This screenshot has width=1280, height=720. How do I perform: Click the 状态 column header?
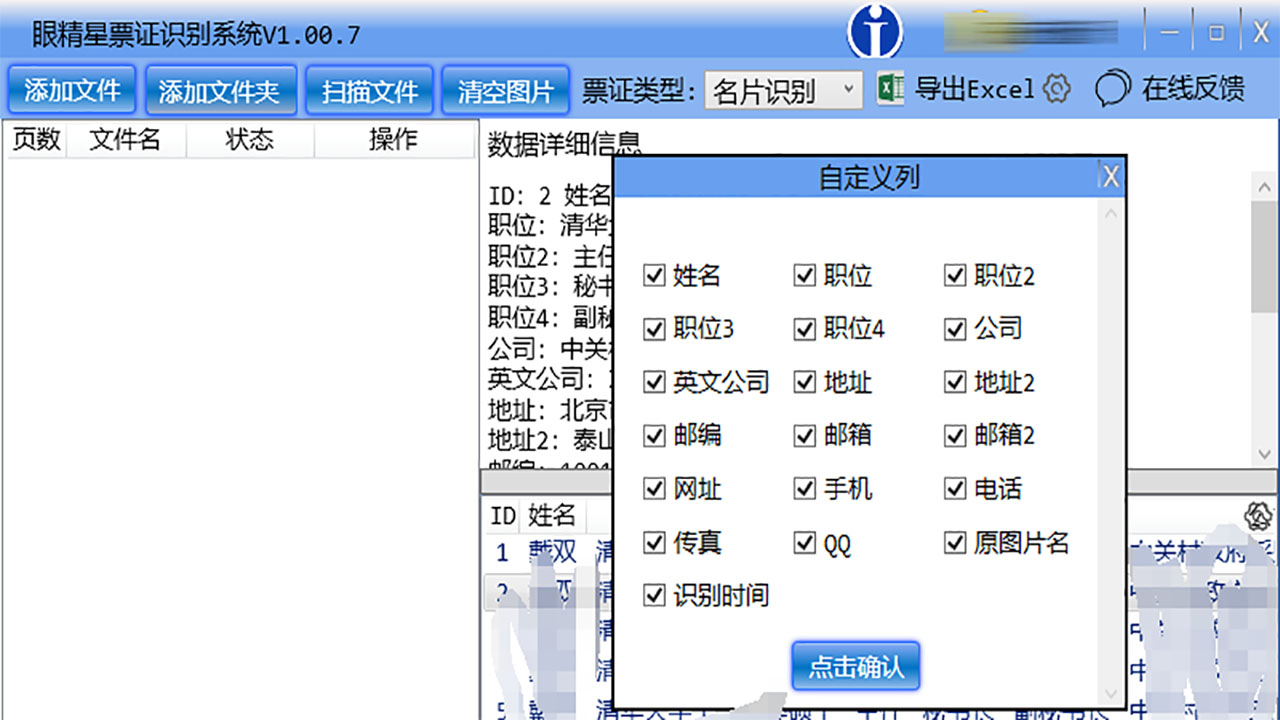250,140
